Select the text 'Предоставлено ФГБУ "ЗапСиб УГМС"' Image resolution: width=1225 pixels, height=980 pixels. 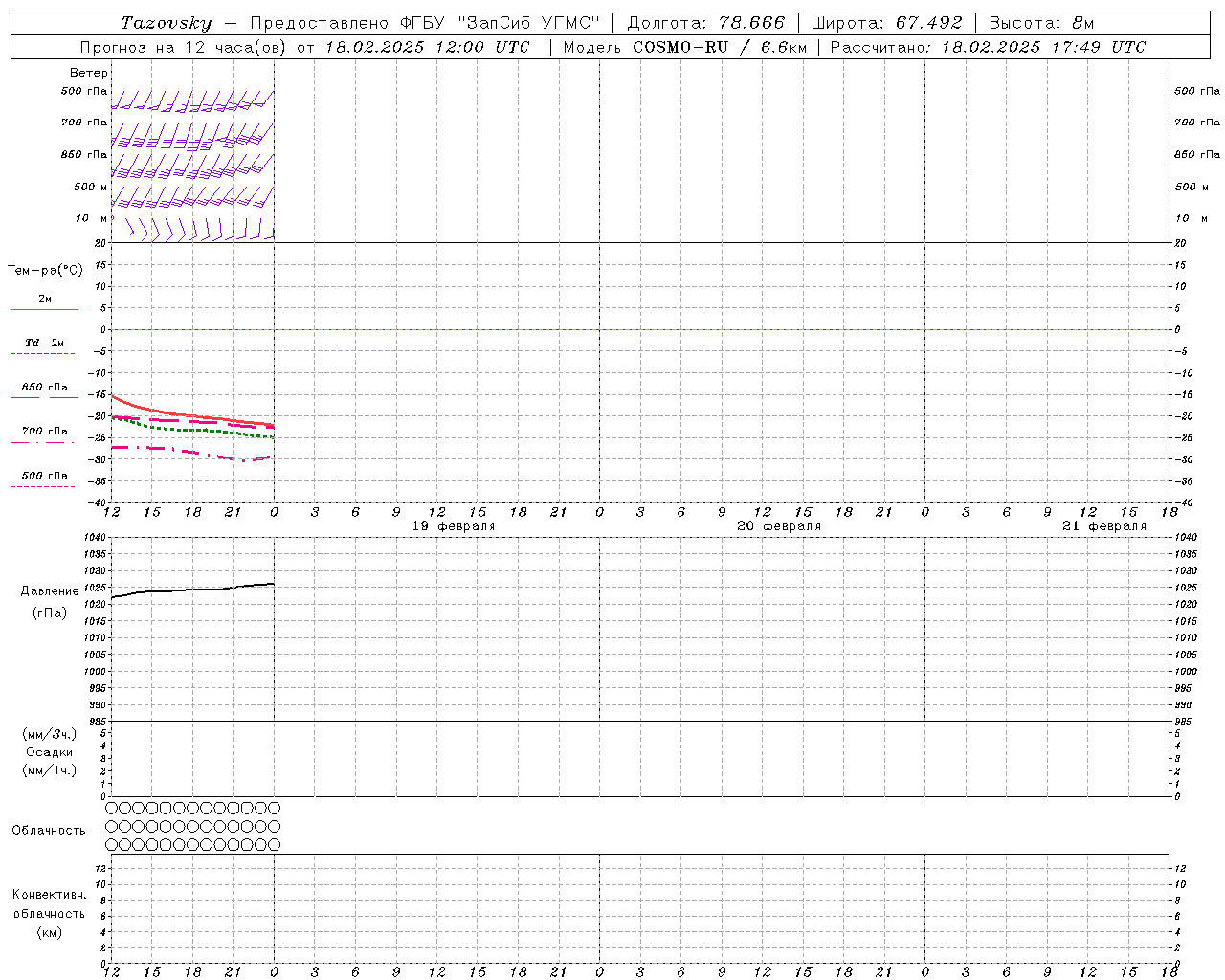(425, 23)
